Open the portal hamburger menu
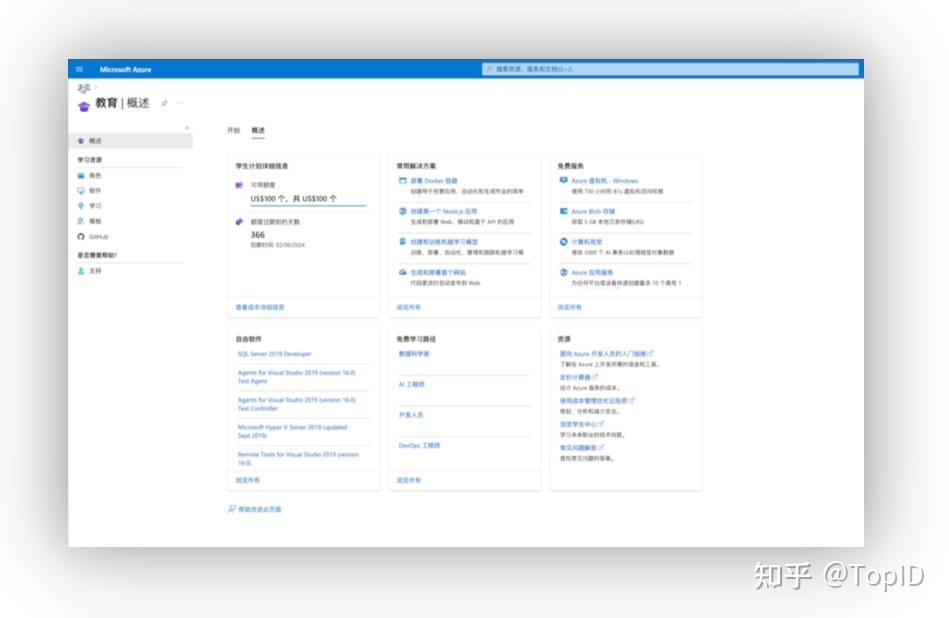The image size is (949, 618). tap(79, 68)
